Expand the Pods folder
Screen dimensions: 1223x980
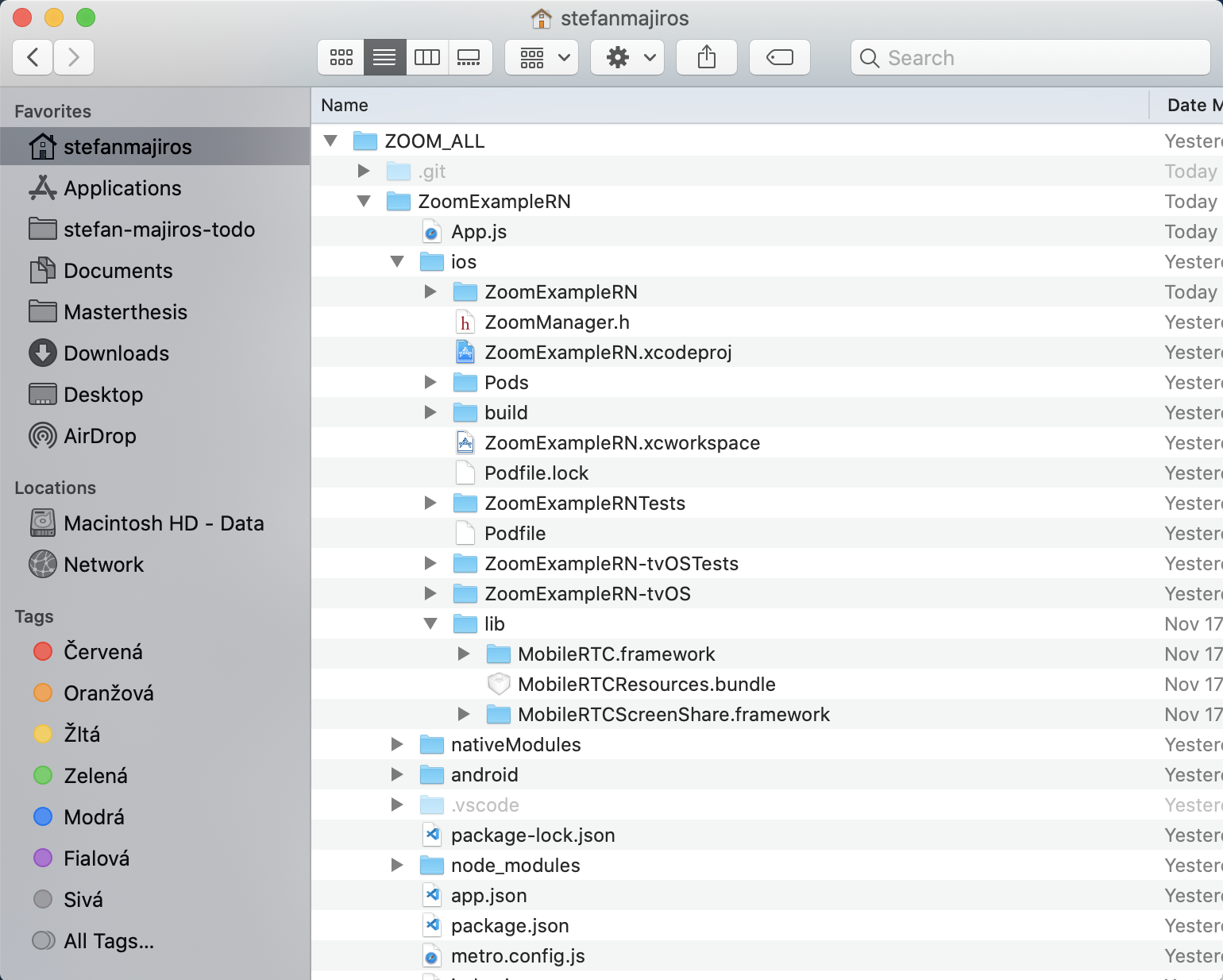click(430, 383)
